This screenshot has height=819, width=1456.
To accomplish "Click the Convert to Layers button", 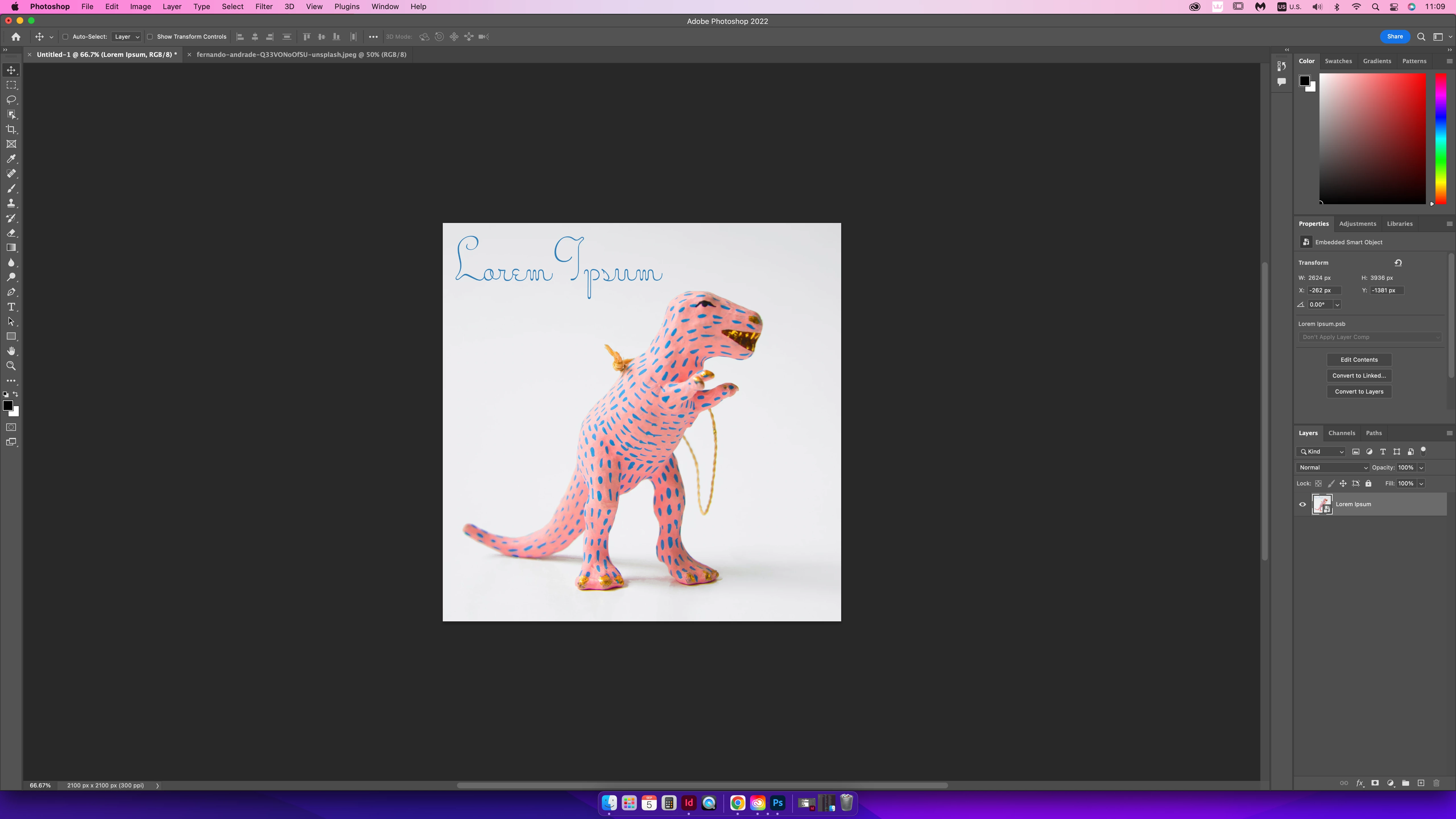I will coord(1359,392).
